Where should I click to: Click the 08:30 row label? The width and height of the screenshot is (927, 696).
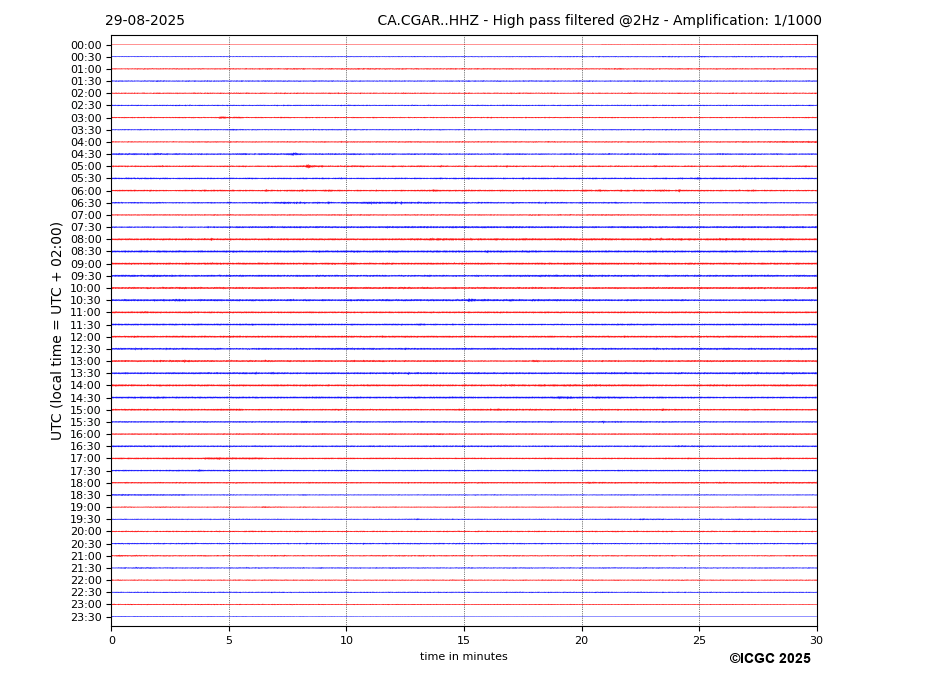click(86, 252)
